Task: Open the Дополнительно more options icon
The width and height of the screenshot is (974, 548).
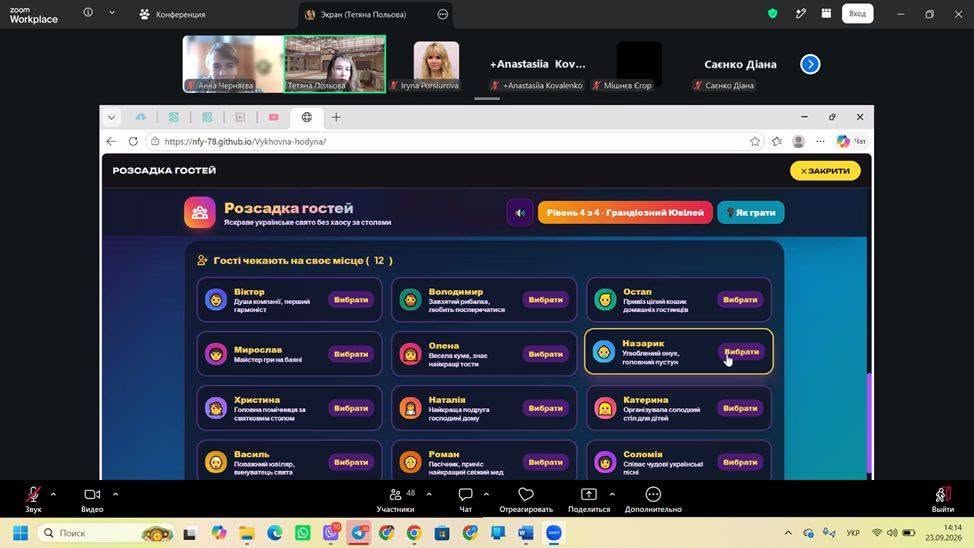Action: click(653, 495)
